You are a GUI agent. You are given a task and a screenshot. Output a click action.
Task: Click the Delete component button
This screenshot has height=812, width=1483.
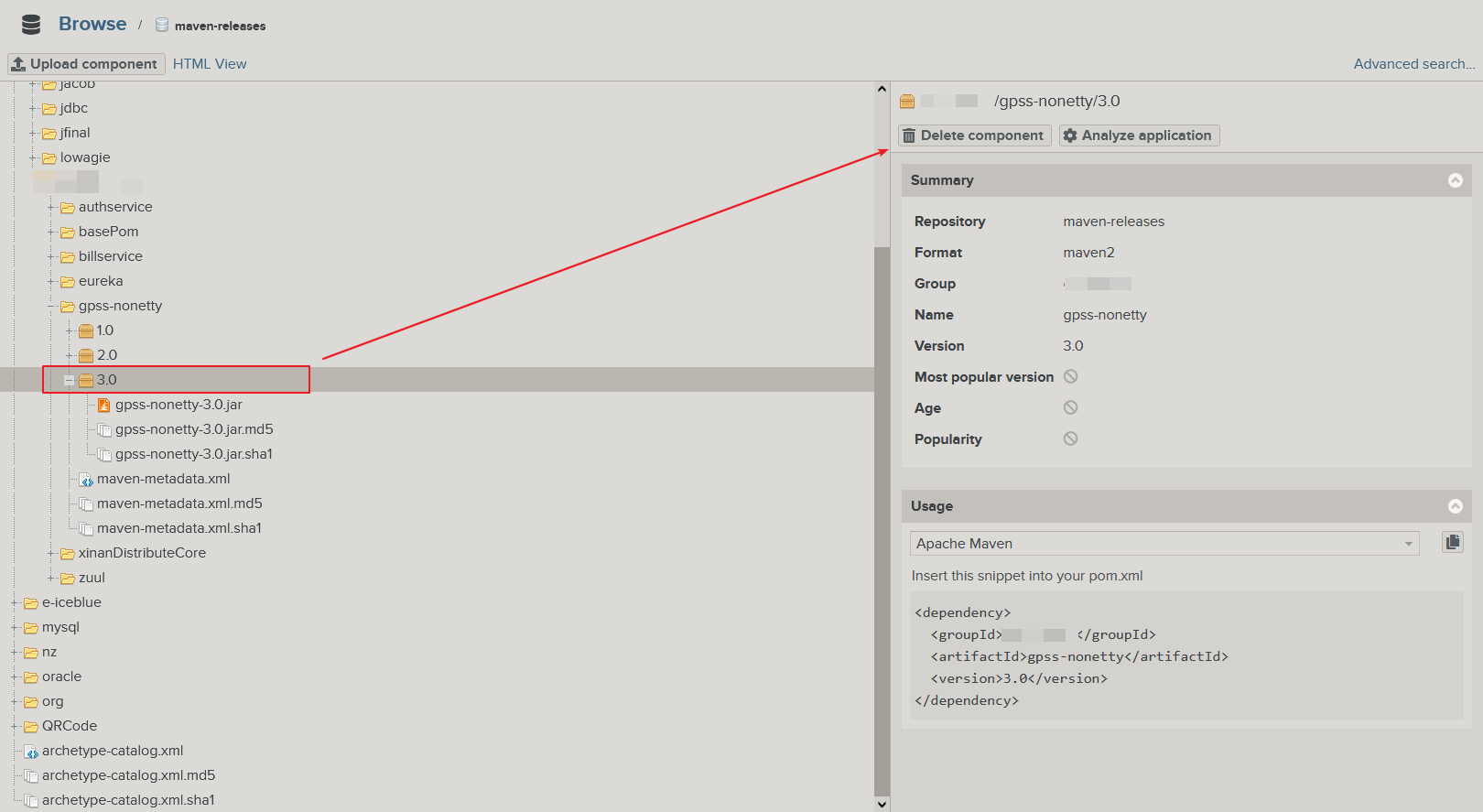(x=975, y=135)
